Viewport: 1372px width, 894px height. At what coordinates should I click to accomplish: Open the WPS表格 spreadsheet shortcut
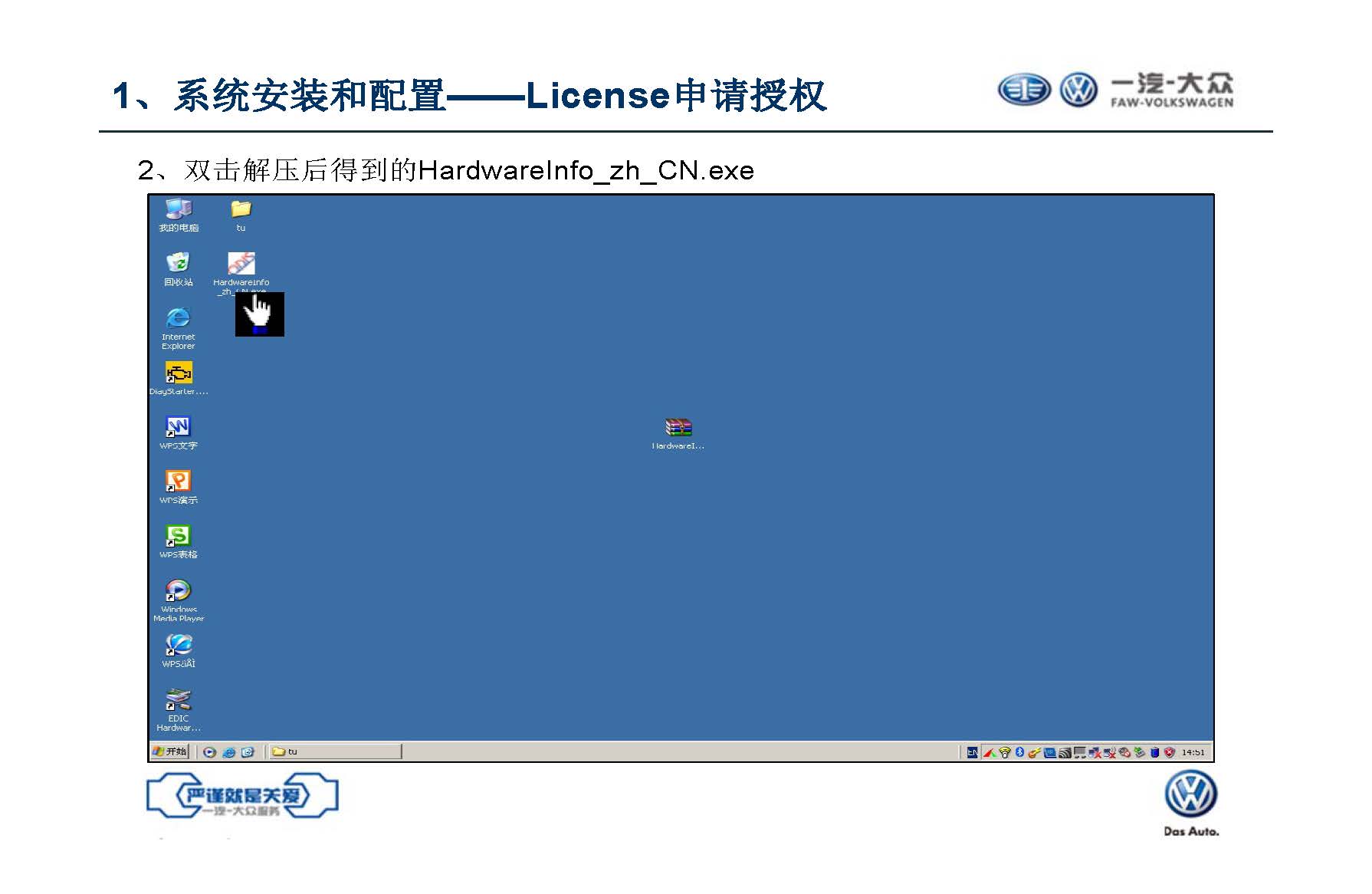[179, 536]
